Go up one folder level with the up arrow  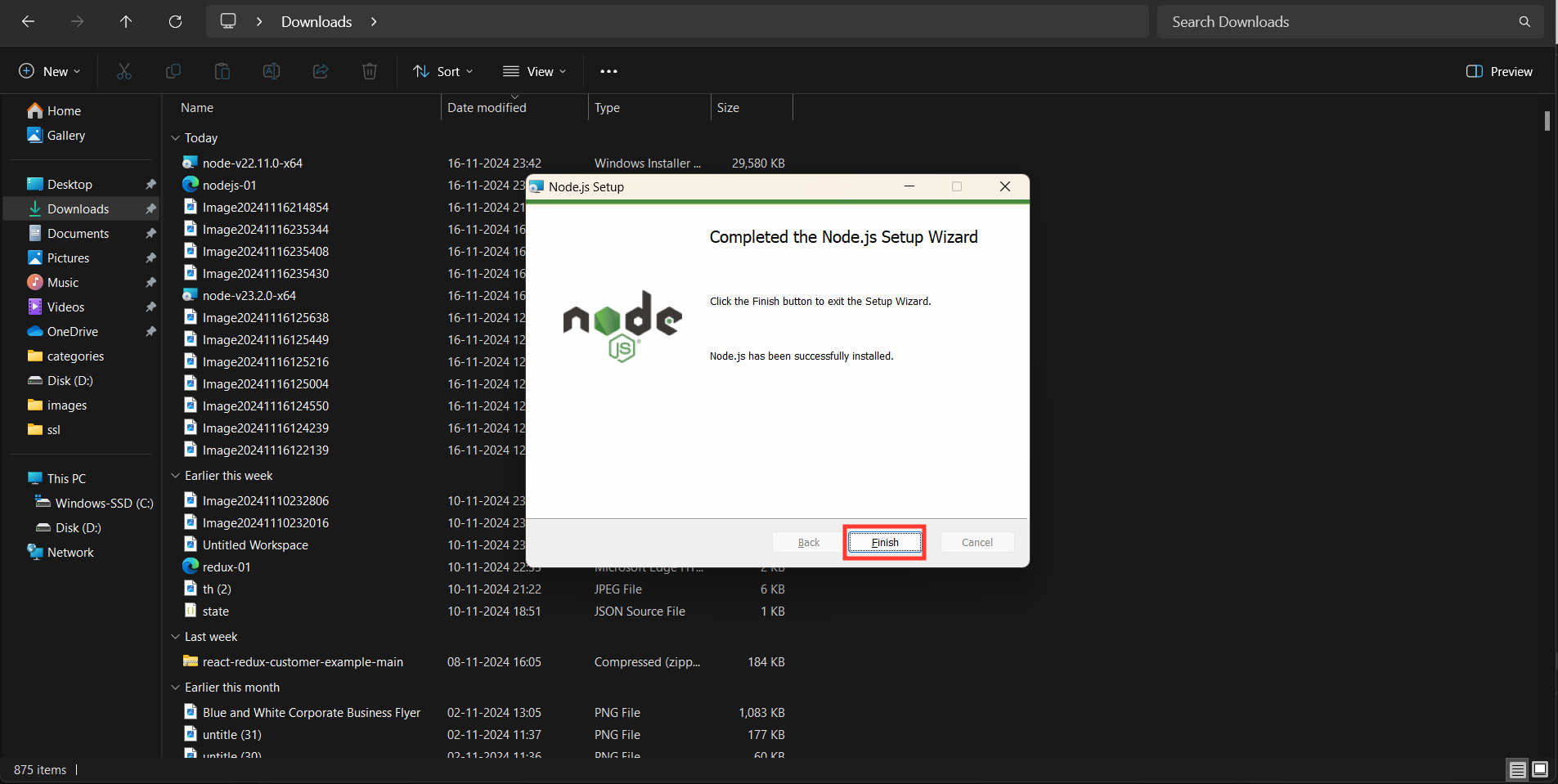(x=126, y=22)
